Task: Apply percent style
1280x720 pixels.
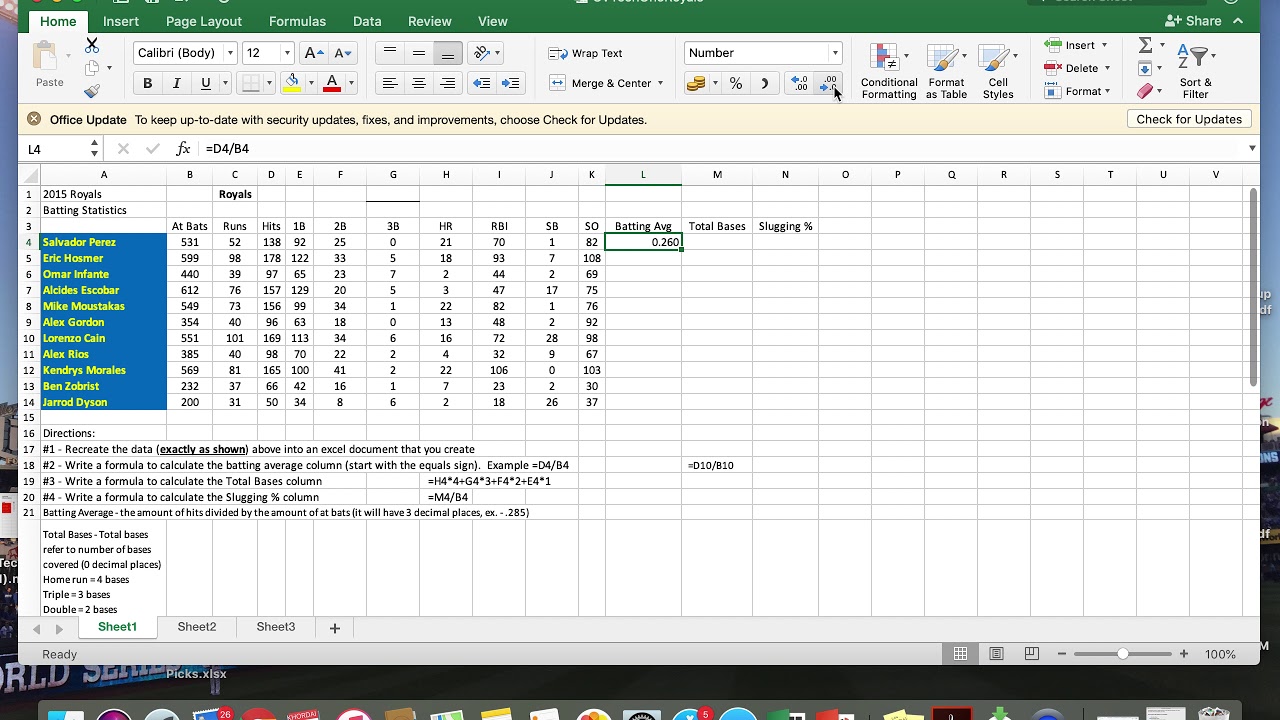Action: point(736,84)
